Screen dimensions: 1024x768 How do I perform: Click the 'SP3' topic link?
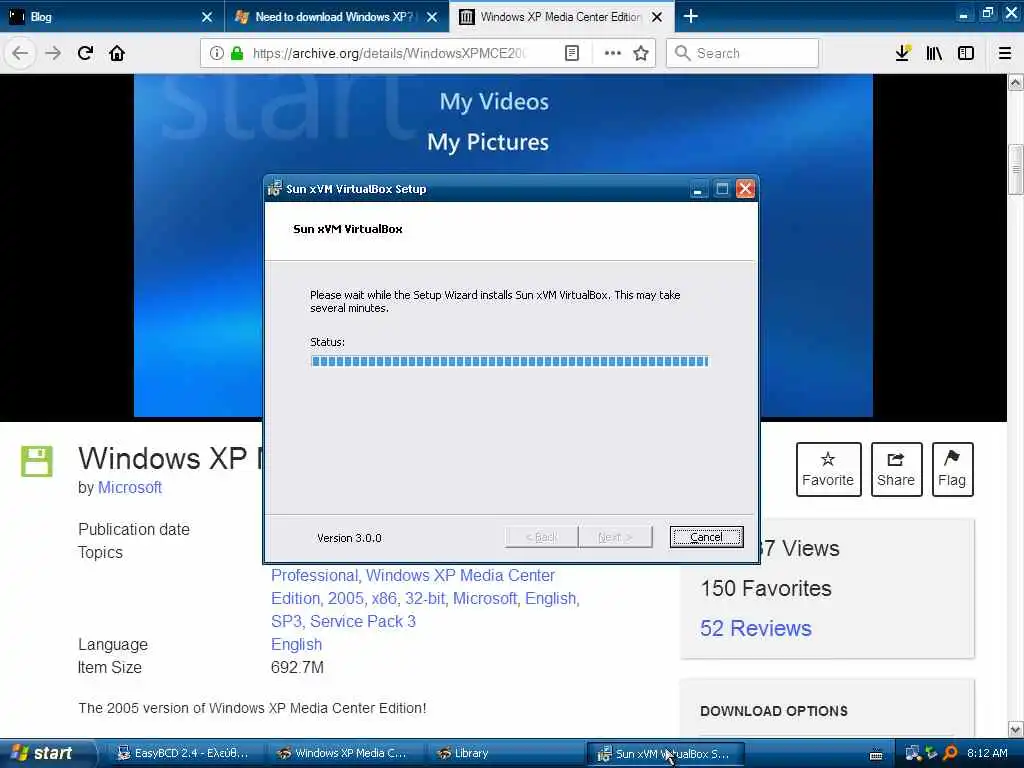click(286, 621)
